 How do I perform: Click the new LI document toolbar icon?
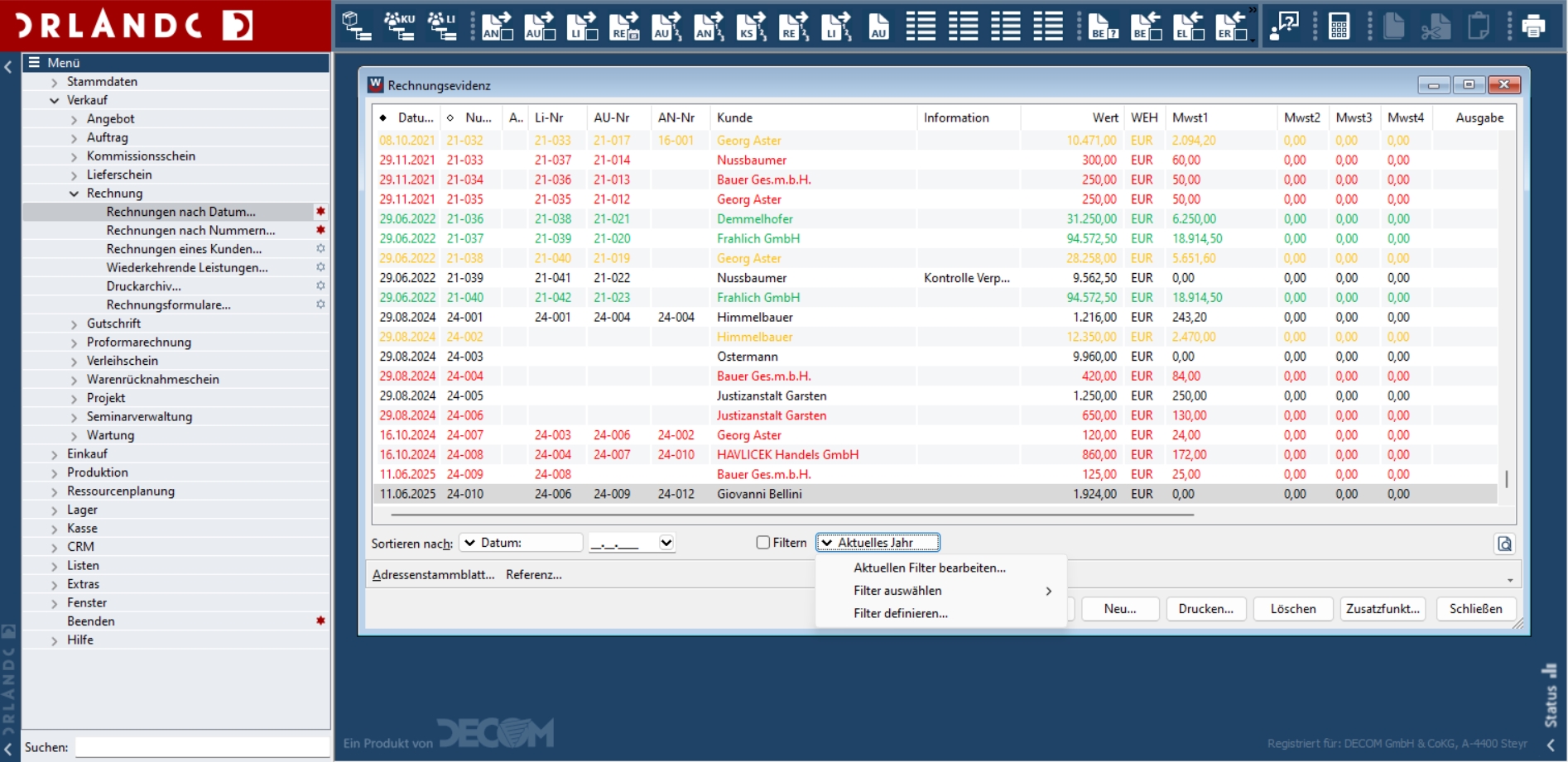tap(582, 26)
